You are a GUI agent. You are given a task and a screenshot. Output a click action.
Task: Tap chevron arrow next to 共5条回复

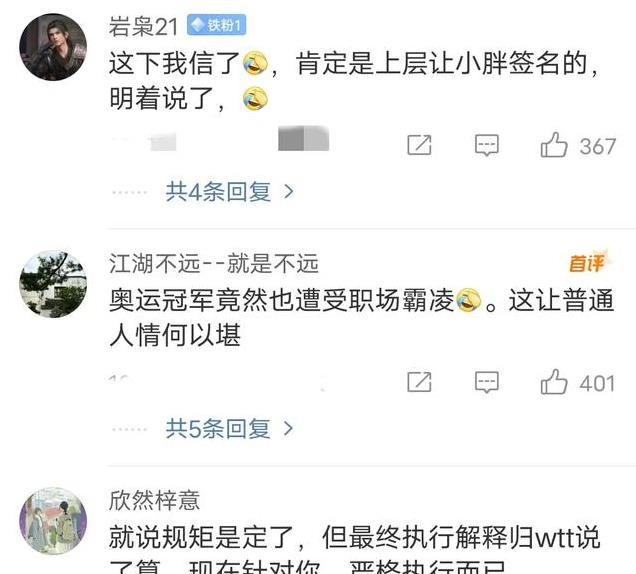pyautogui.click(x=288, y=428)
